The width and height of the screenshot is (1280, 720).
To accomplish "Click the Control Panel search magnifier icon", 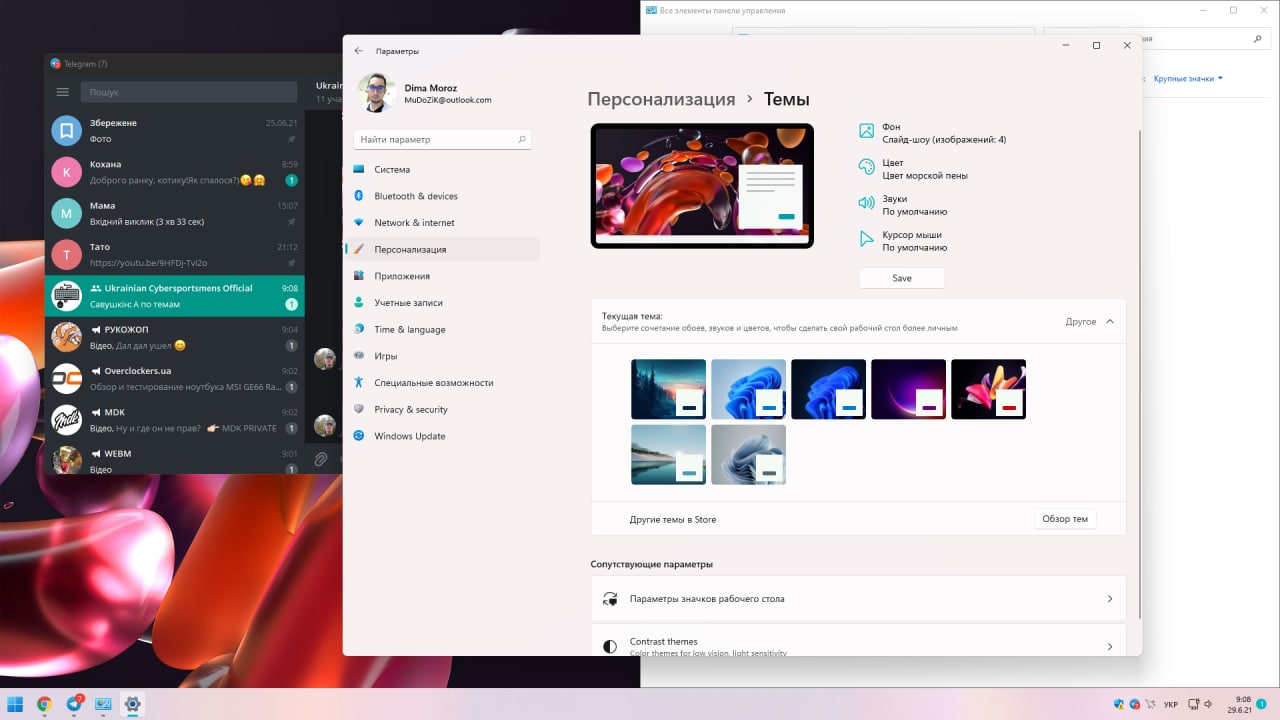I will [1258, 38].
